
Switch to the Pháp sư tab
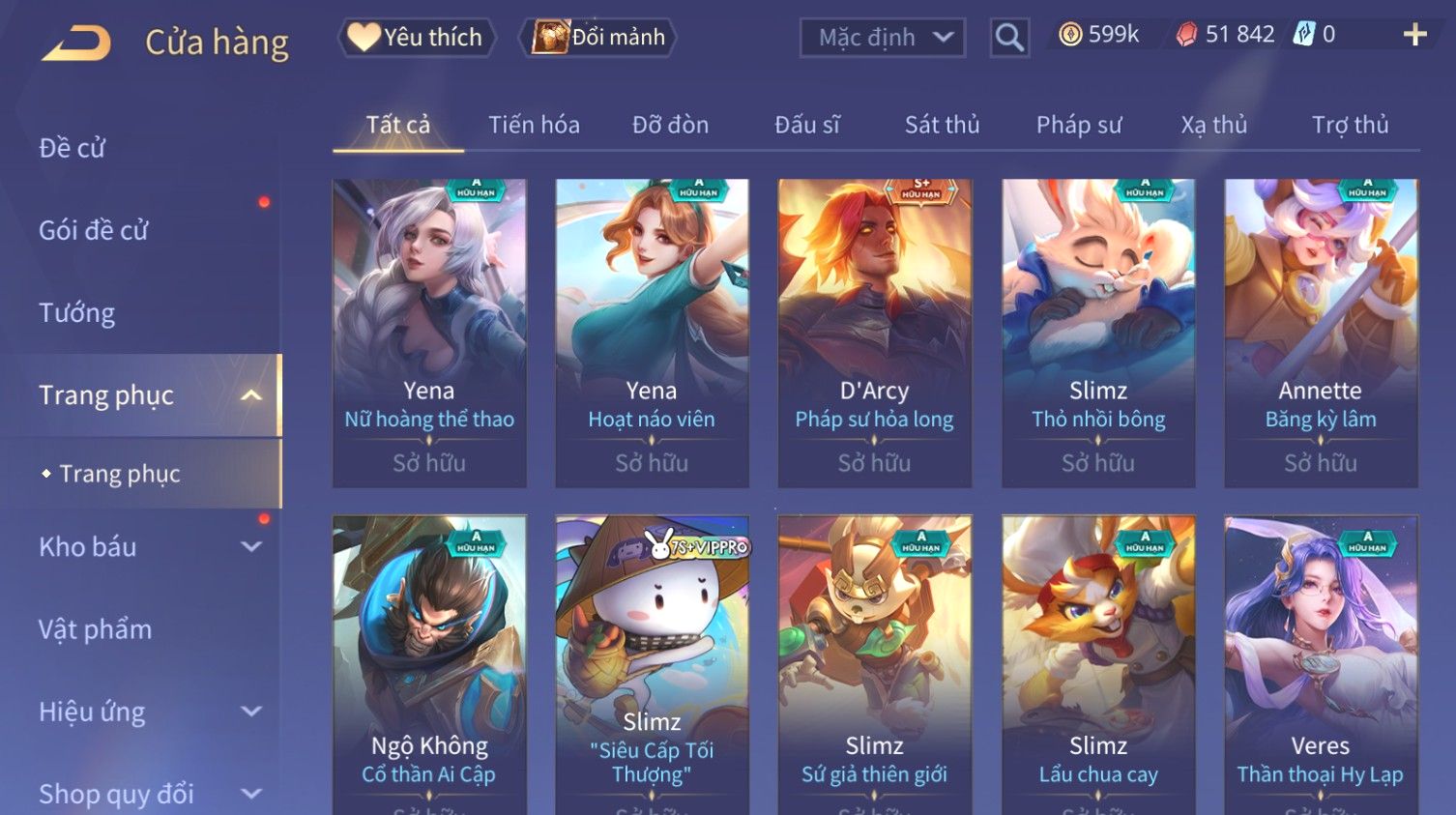1079,125
